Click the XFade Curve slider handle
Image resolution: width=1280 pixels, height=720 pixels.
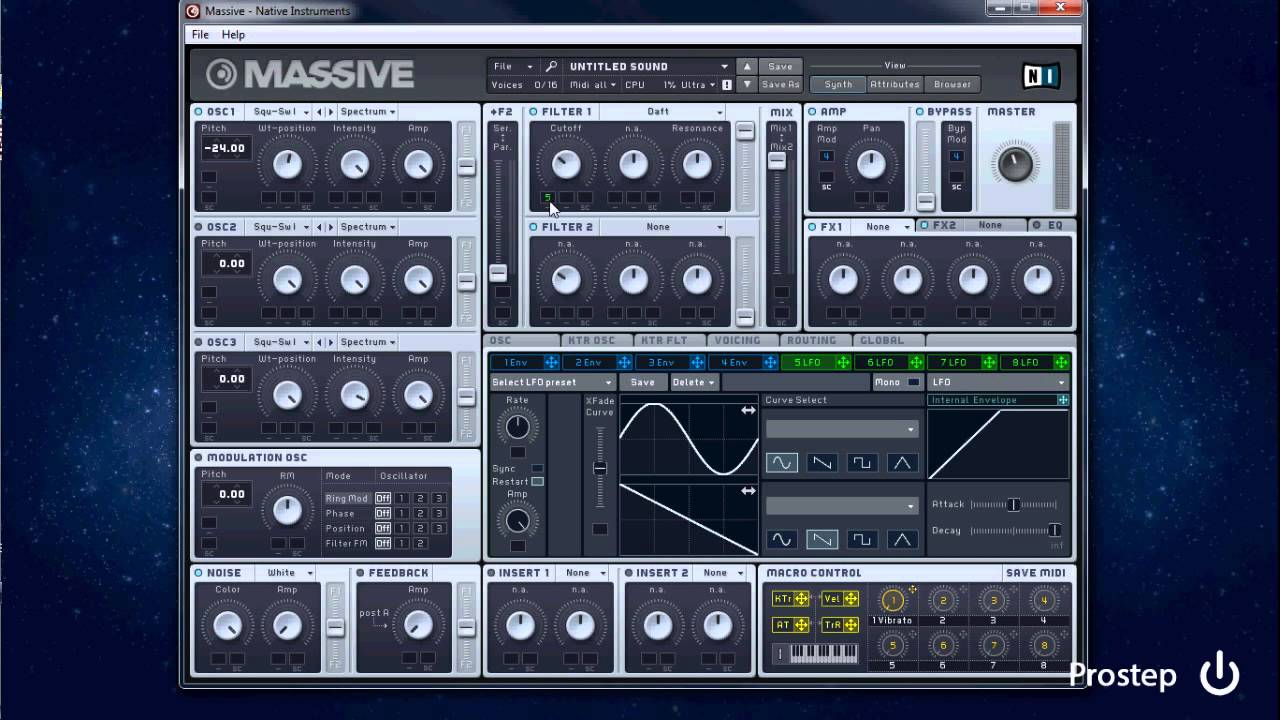[x=600, y=468]
